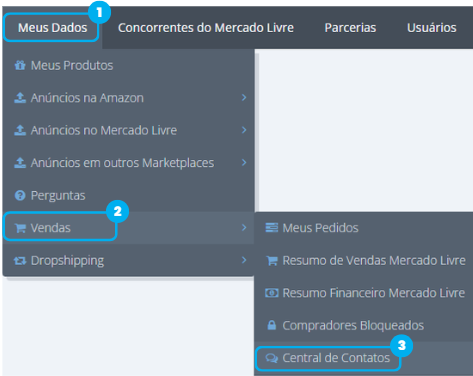
Task: Click the question mark icon beside Perguntas
Action: [20, 195]
